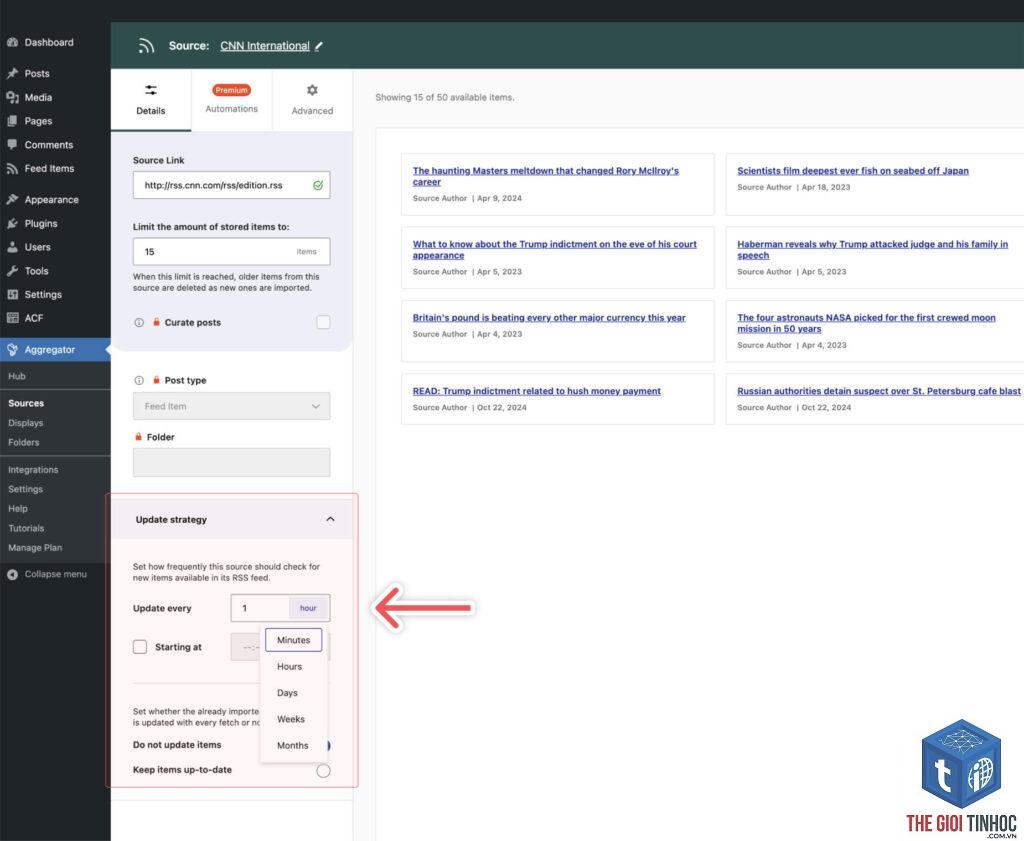
Task: Click the stored items limit field
Action: point(231,251)
